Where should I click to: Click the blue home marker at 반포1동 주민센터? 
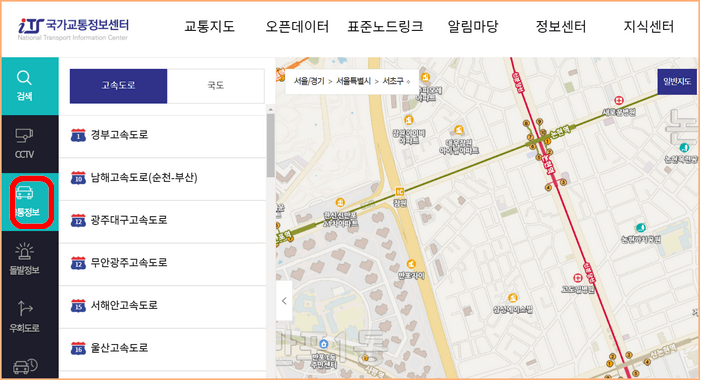[323, 344]
